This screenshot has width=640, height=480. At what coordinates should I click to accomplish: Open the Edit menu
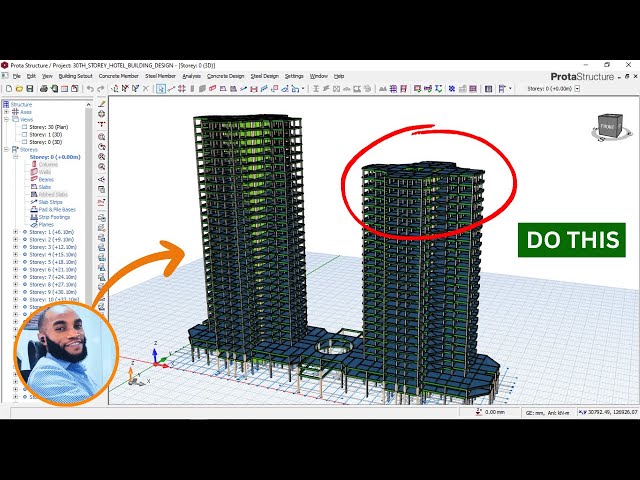(x=31, y=76)
